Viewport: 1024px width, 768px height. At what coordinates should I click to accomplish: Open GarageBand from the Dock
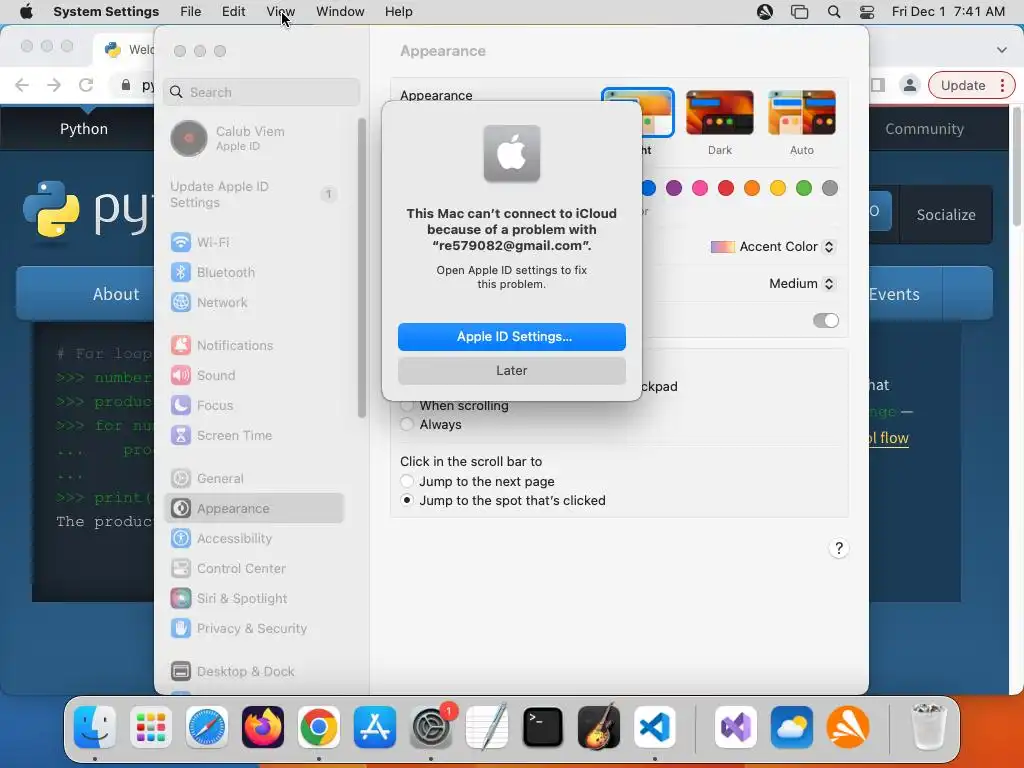[599, 727]
